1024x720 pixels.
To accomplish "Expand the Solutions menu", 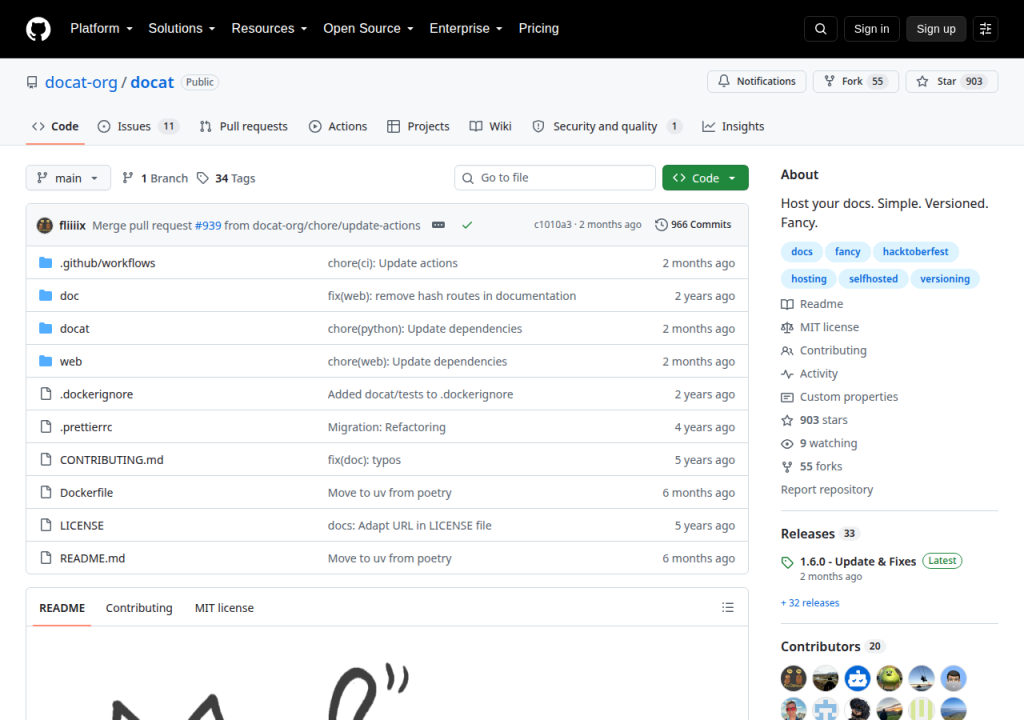I will 182,29.
